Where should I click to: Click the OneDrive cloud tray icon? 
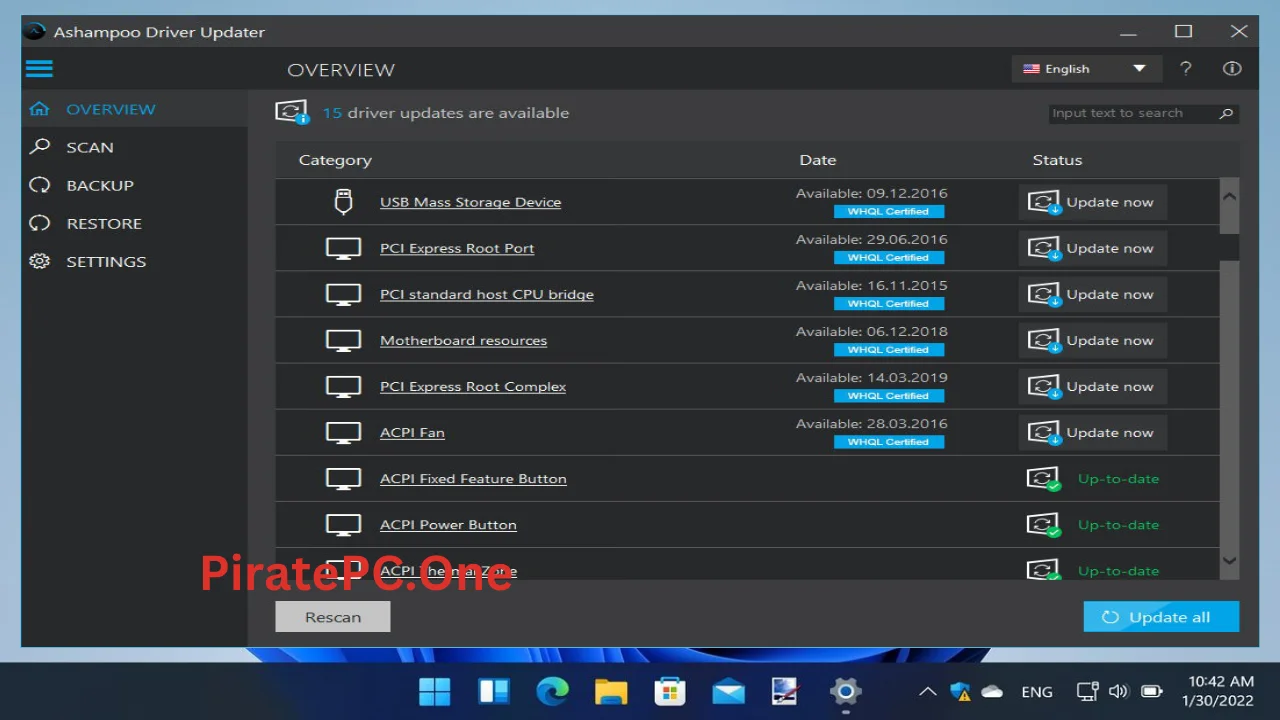pos(992,691)
